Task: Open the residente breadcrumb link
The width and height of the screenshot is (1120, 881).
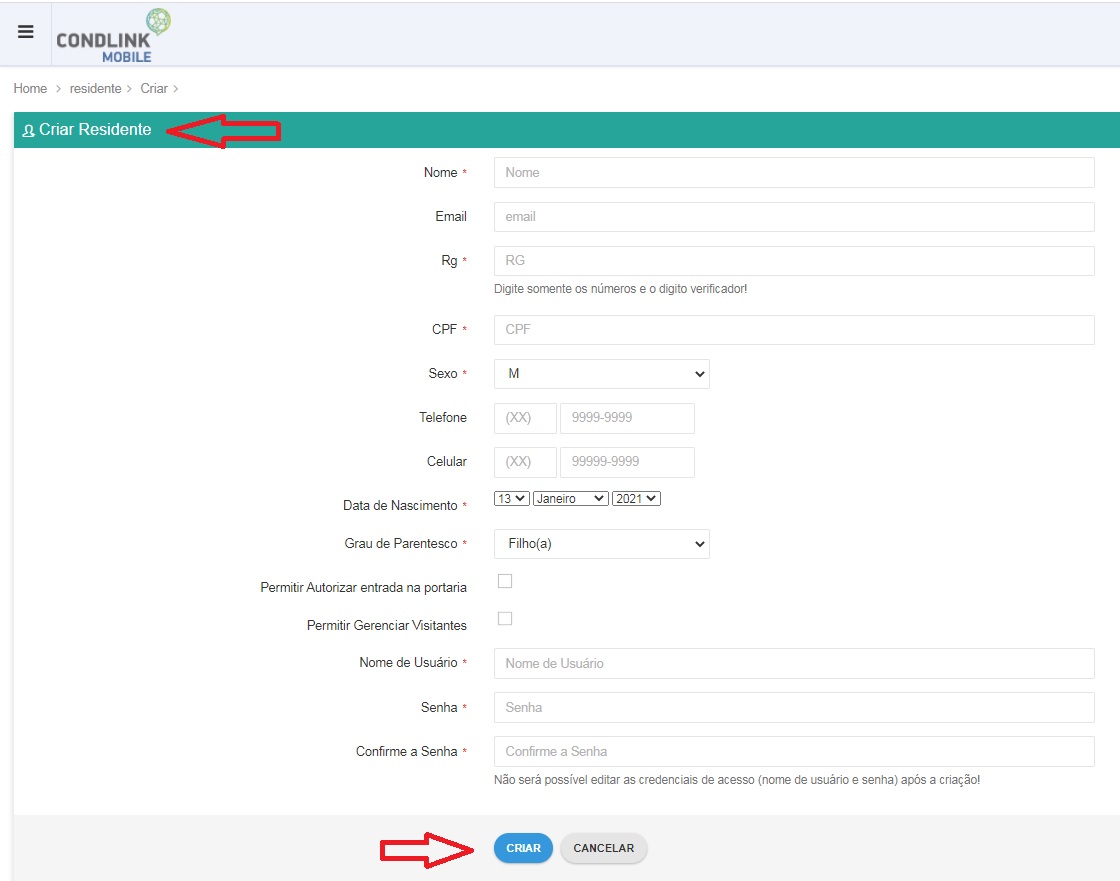Action: click(95, 89)
